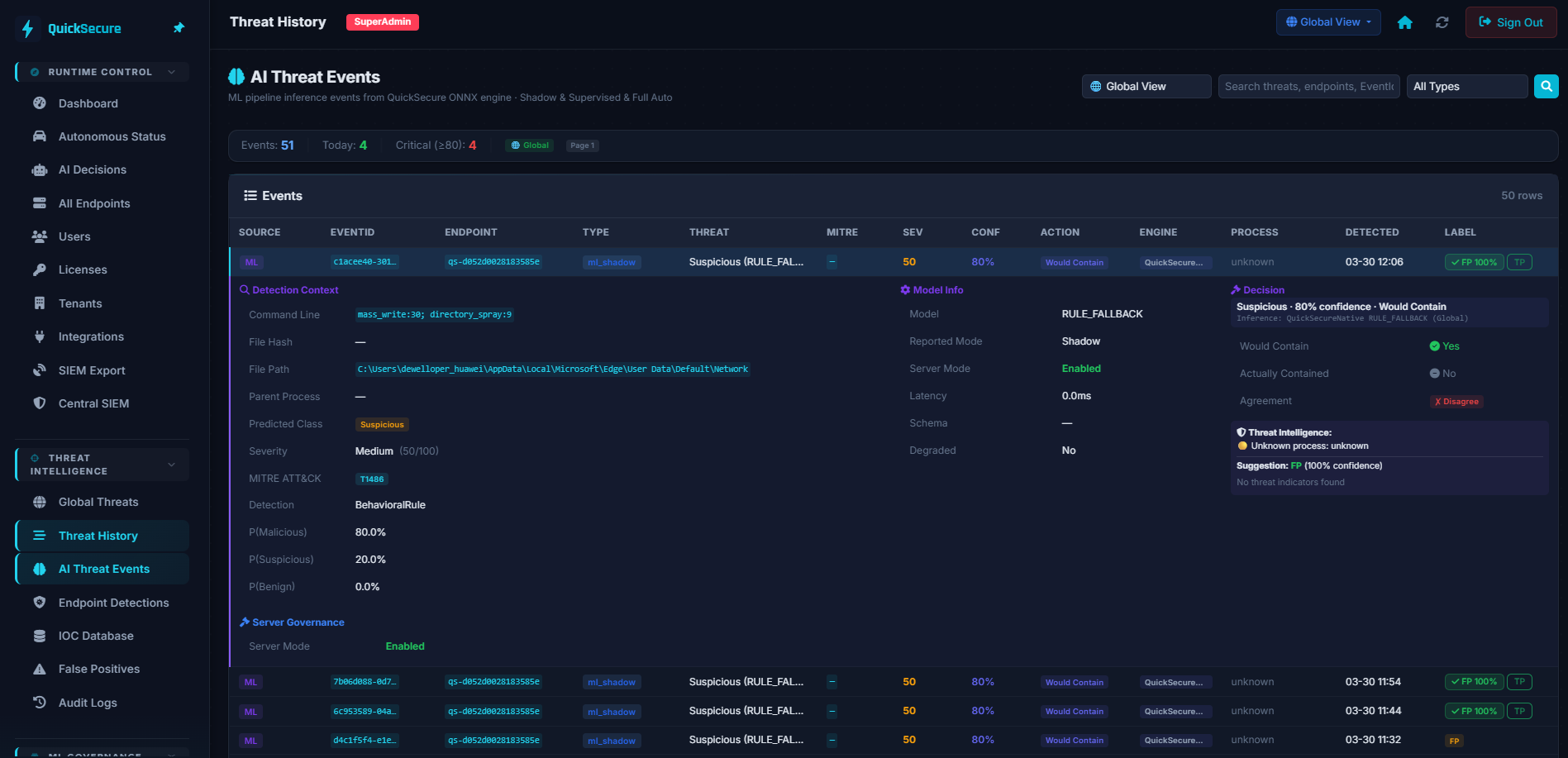Click the teal search magnifier button
This screenshot has height=758, width=1568.
1546,86
